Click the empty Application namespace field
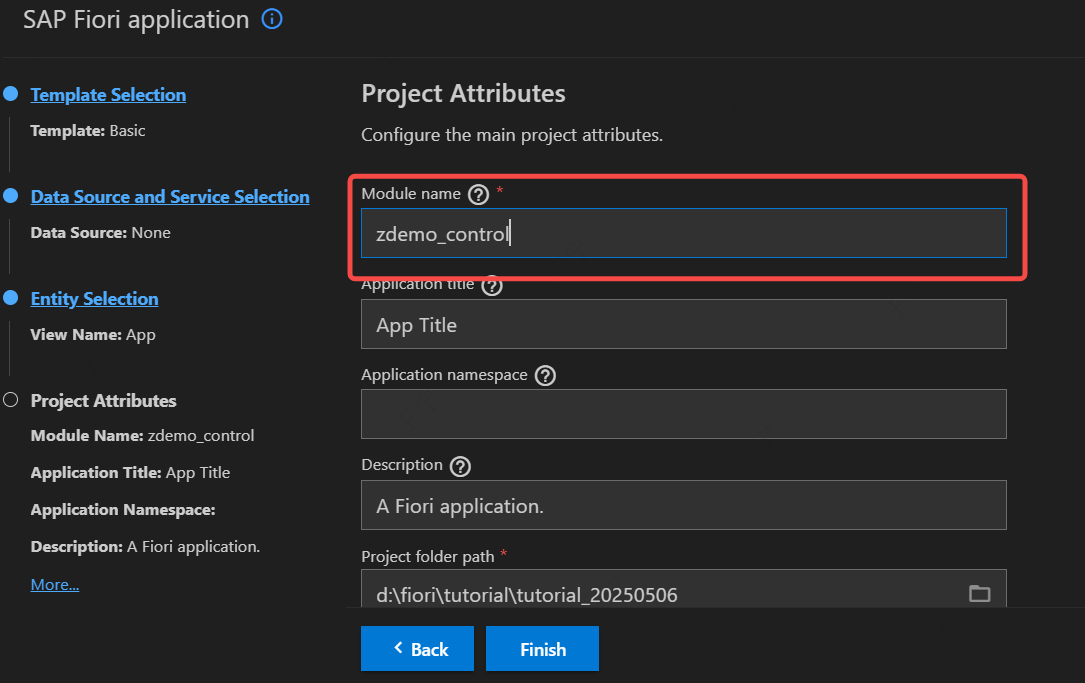The height and width of the screenshot is (683, 1085). click(683, 414)
